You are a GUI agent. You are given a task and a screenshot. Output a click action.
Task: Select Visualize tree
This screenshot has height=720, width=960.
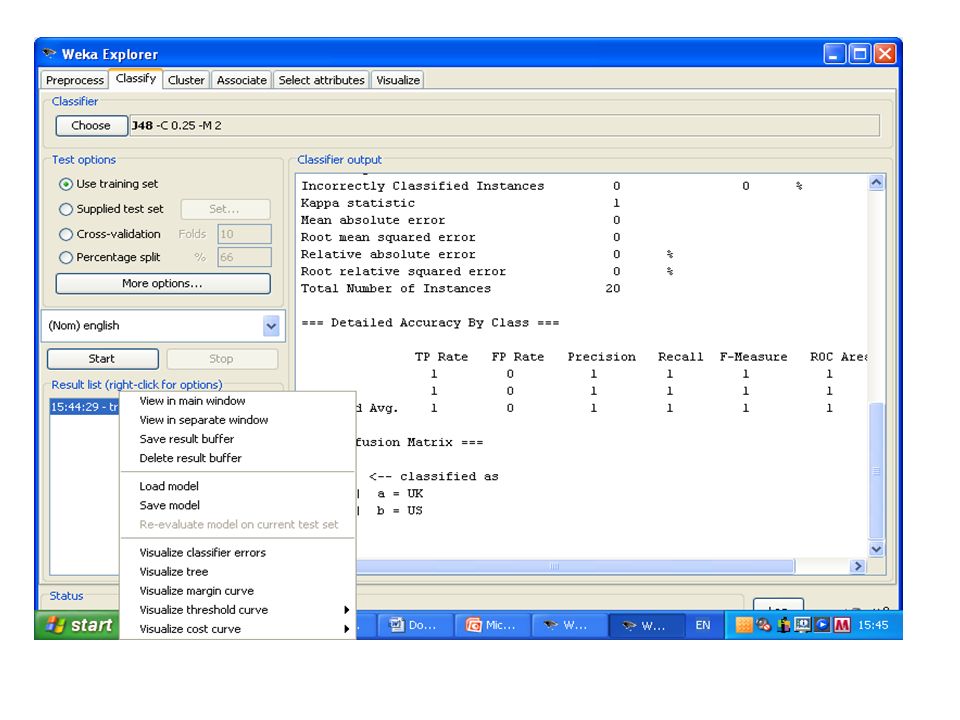tap(238, 571)
